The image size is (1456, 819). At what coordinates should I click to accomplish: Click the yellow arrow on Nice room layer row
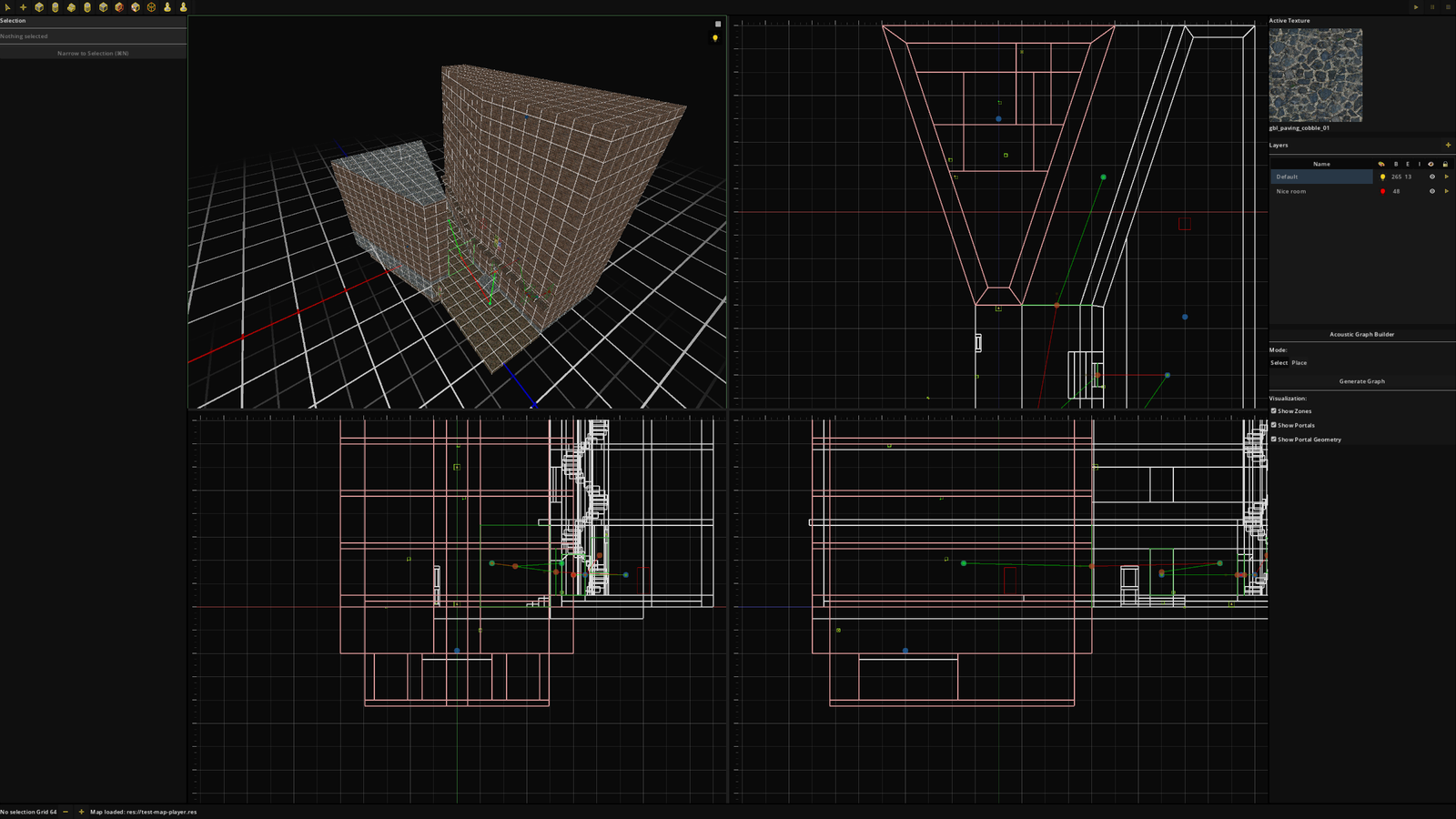point(1447,191)
